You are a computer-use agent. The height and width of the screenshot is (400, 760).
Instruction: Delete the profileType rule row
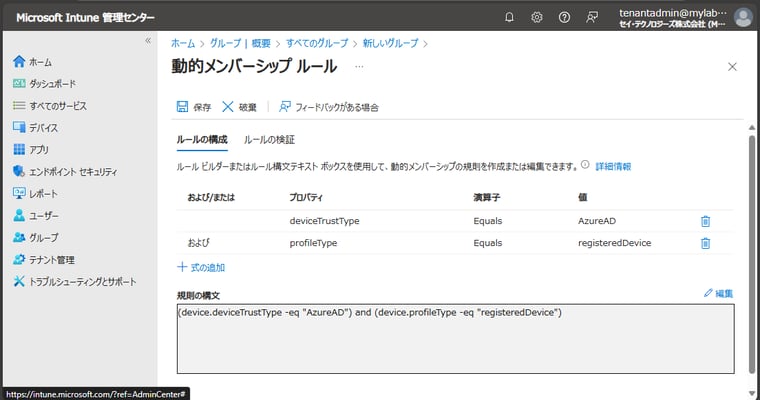point(705,243)
